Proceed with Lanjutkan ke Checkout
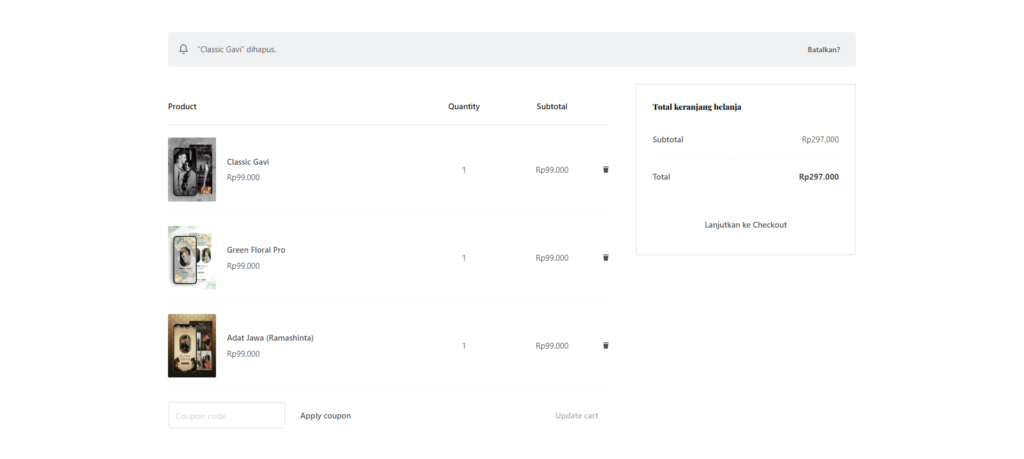This screenshot has height=459, width=1024. [745, 225]
